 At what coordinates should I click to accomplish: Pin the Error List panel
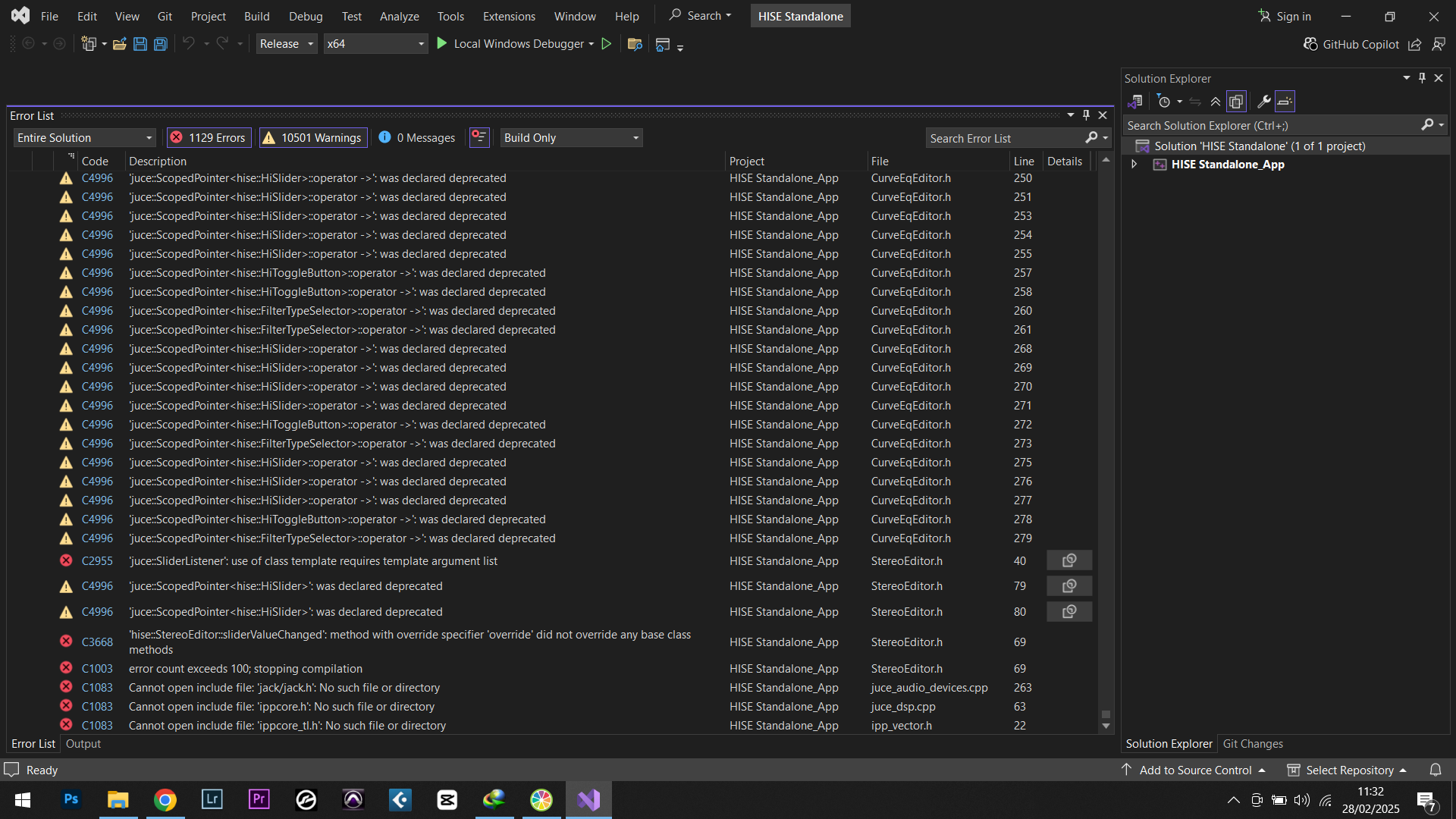click(x=1086, y=115)
